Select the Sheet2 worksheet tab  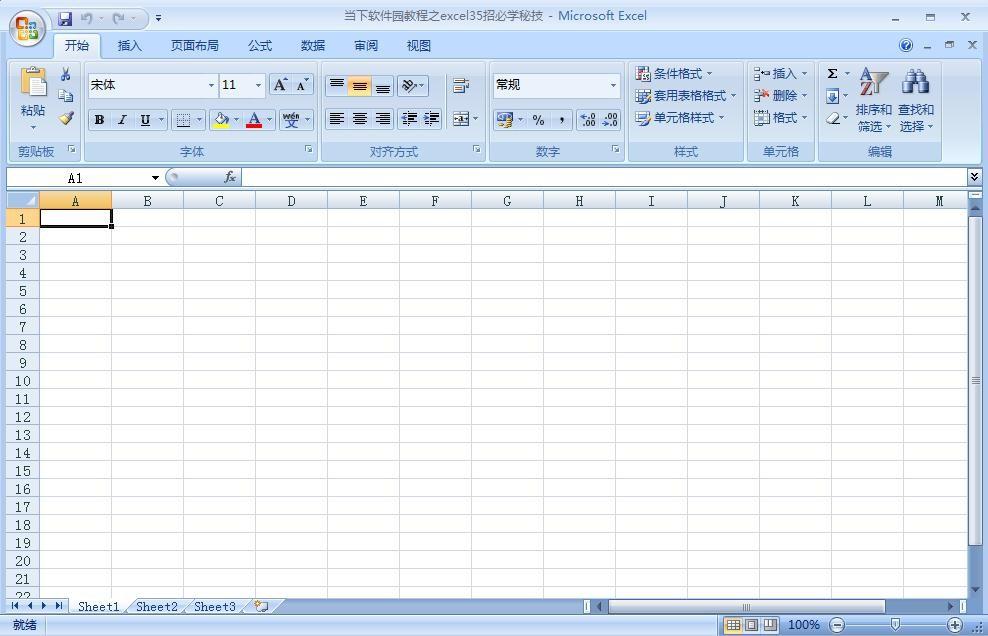coord(157,606)
